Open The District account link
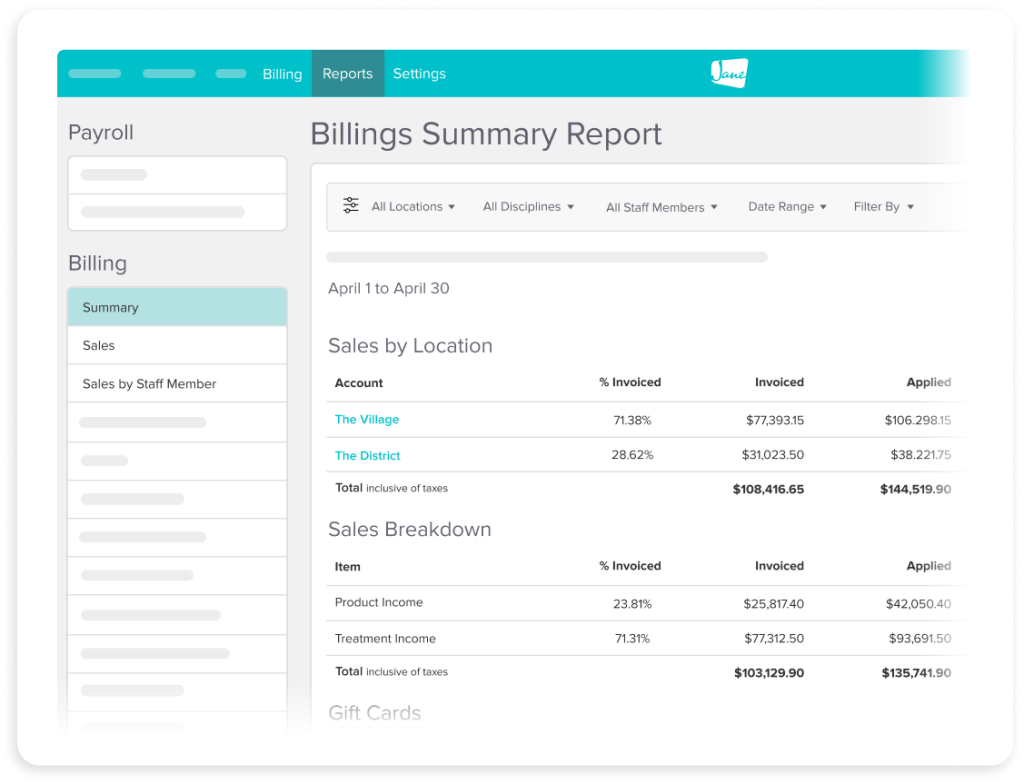The image size is (1024, 784). 367,456
